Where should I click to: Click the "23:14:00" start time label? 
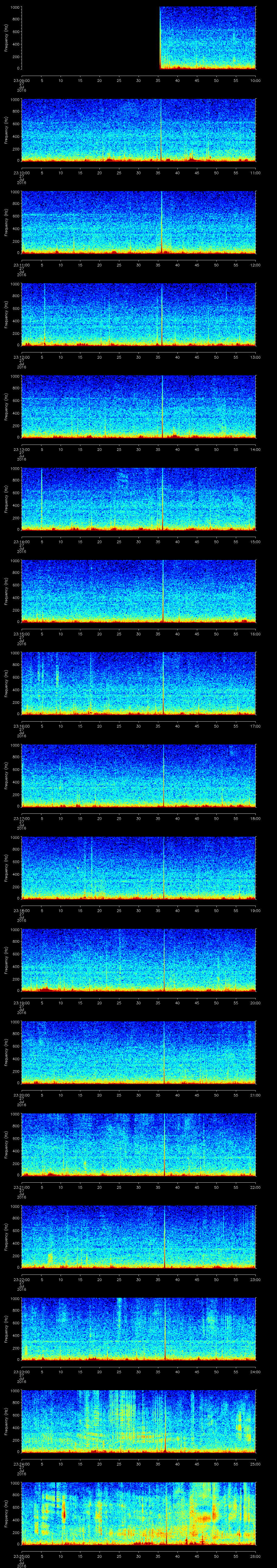pyautogui.click(x=21, y=542)
